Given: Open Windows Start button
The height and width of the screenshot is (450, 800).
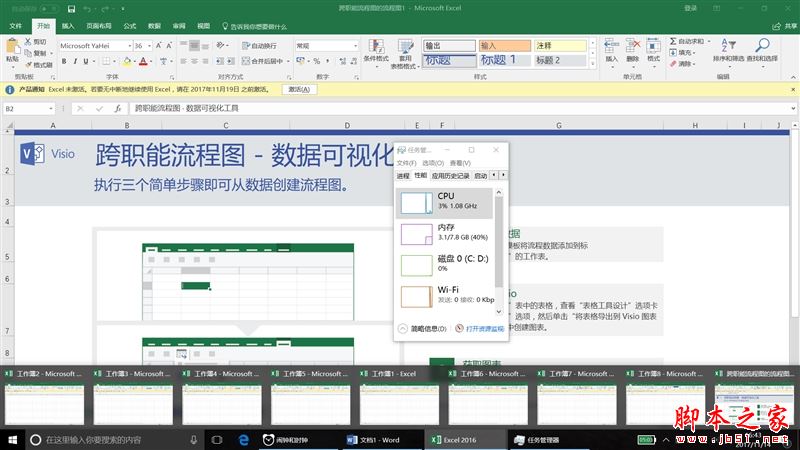Looking at the screenshot, I should point(13,439).
